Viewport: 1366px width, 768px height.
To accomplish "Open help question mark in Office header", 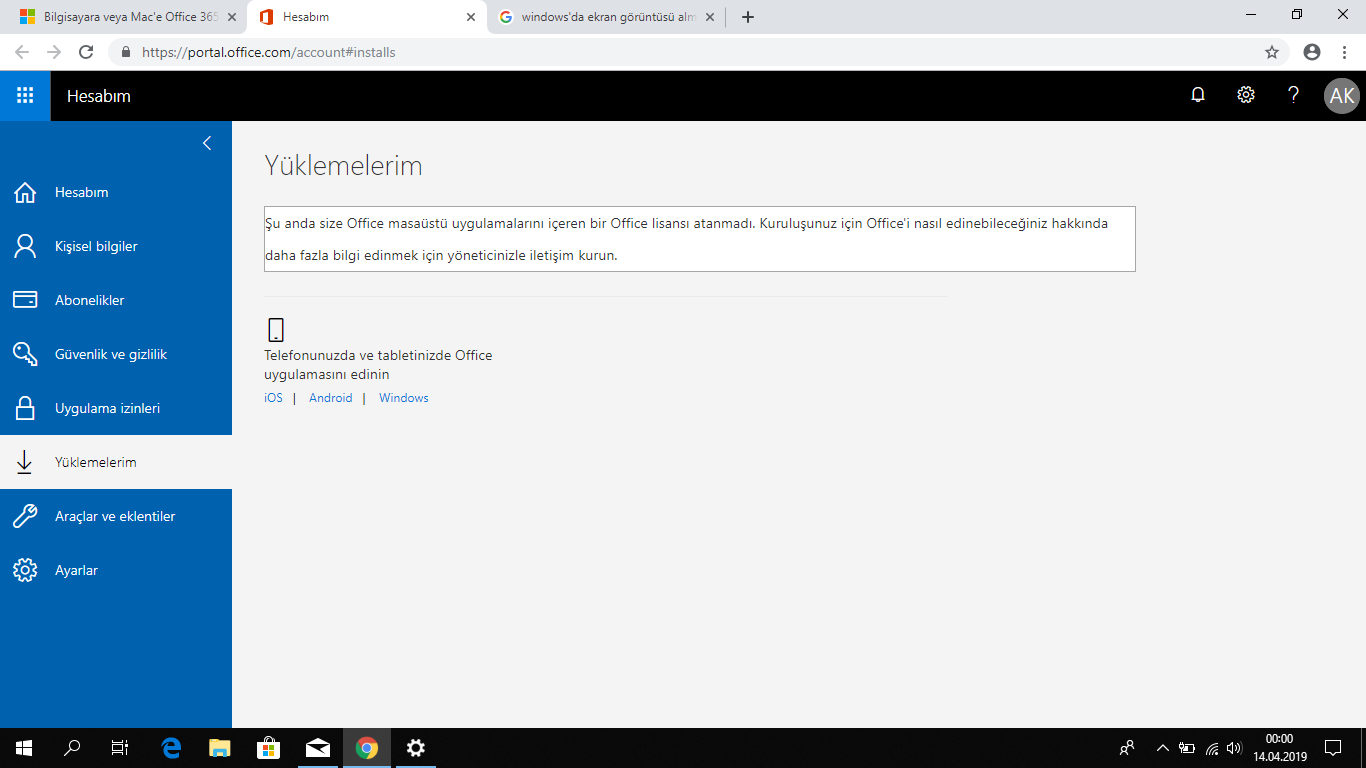I will point(1294,96).
